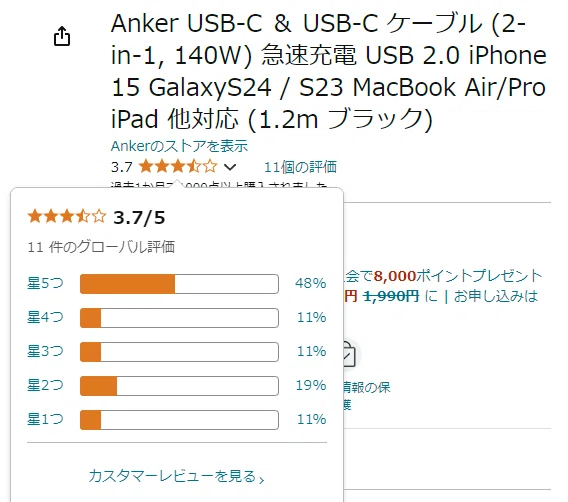Click the secure bag icon behind popover
This screenshot has width=568, height=502.
coord(349,354)
